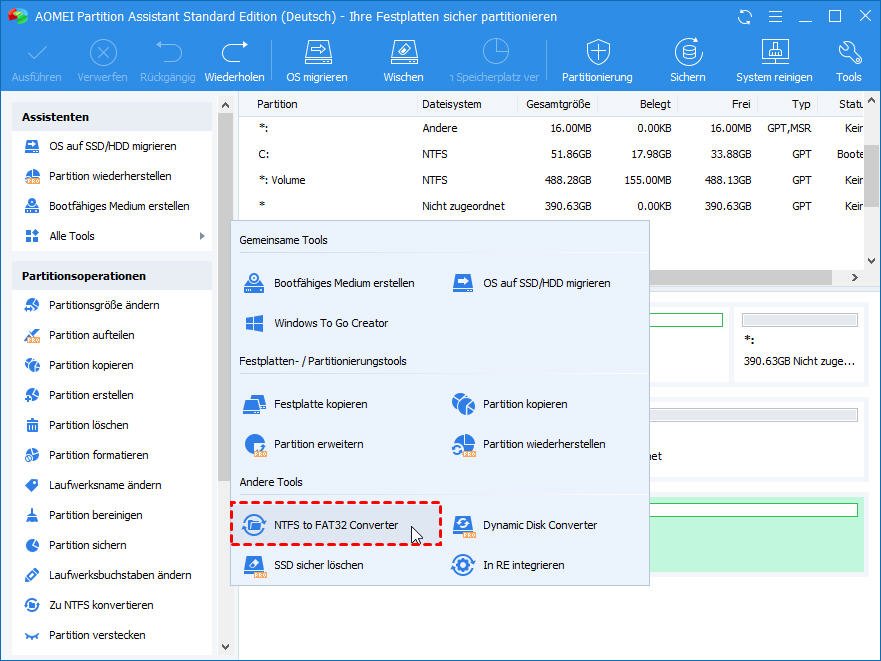Collapse the Assistenten section header
881x661 pixels.
coord(112,117)
